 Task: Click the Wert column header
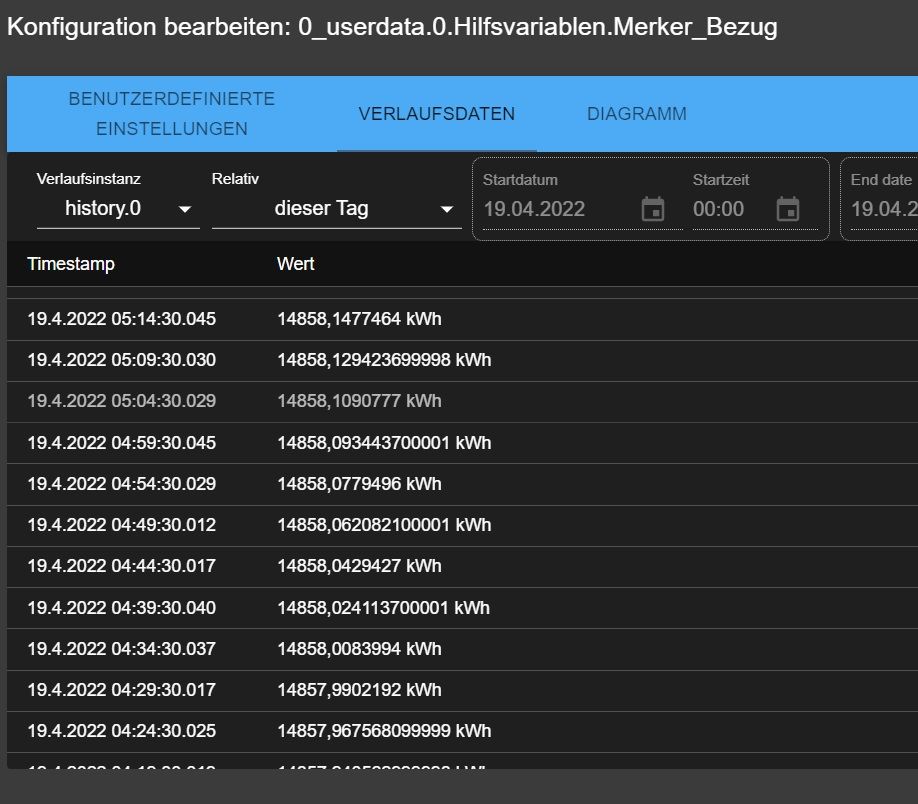pyautogui.click(x=296, y=264)
